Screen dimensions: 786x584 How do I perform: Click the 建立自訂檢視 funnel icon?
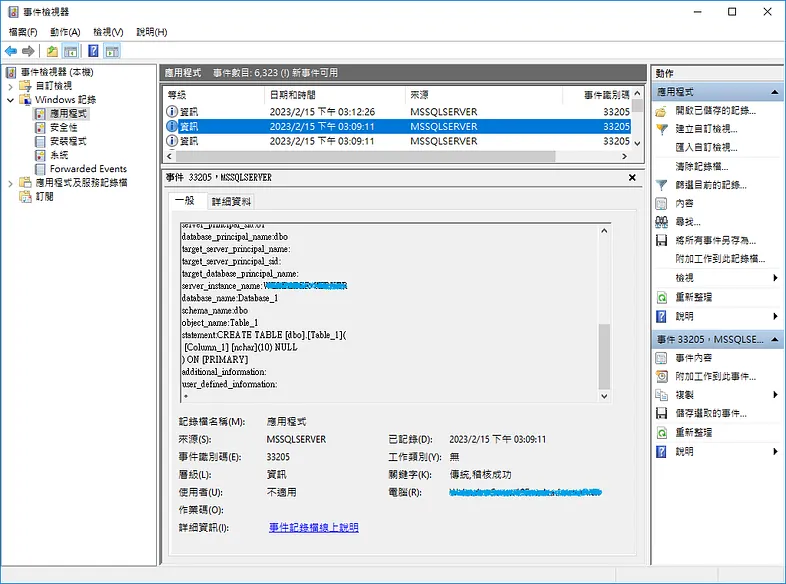pyautogui.click(x=662, y=129)
